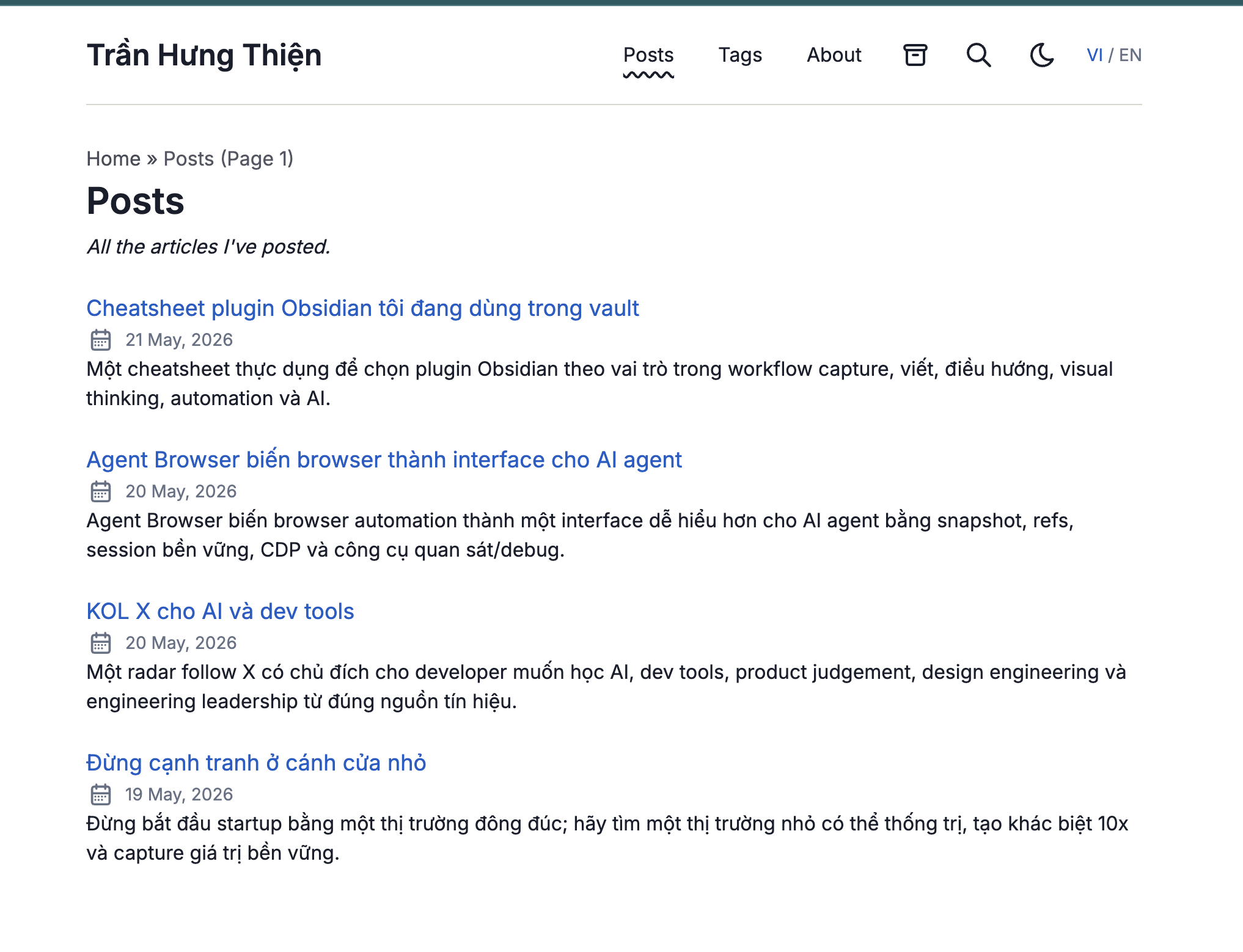Open Cheatsheet plugin Obsidian post
This screenshot has width=1243, height=952.
[x=362, y=309]
